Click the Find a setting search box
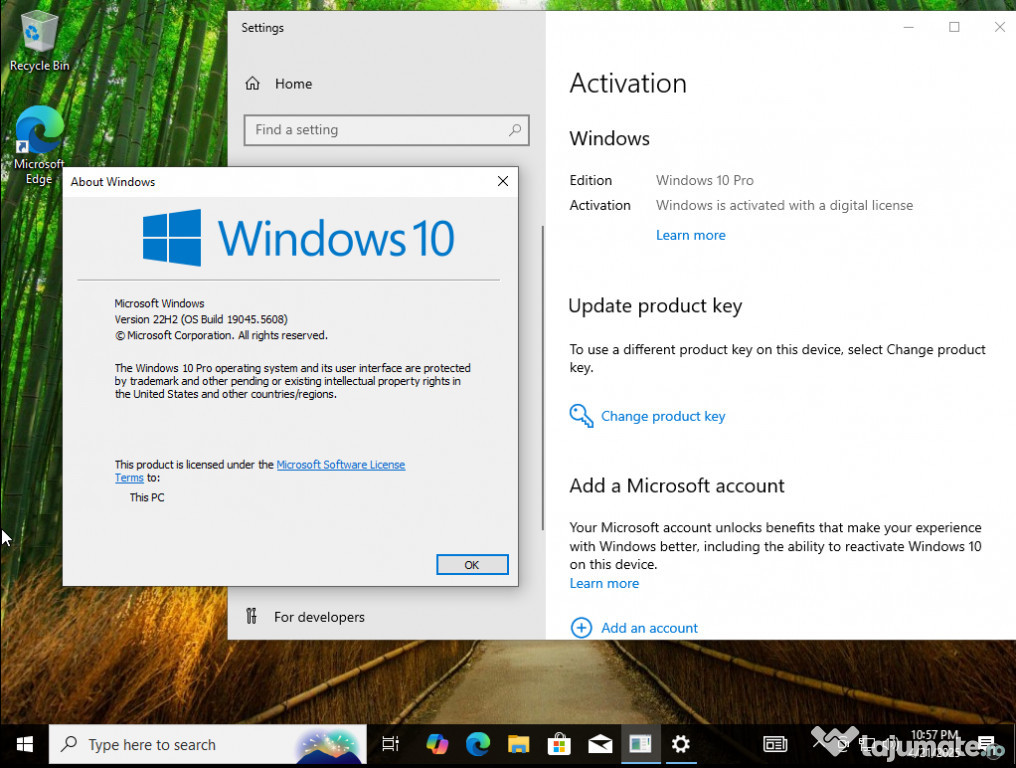This screenshot has height=768, width=1016. pyautogui.click(x=386, y=130)
